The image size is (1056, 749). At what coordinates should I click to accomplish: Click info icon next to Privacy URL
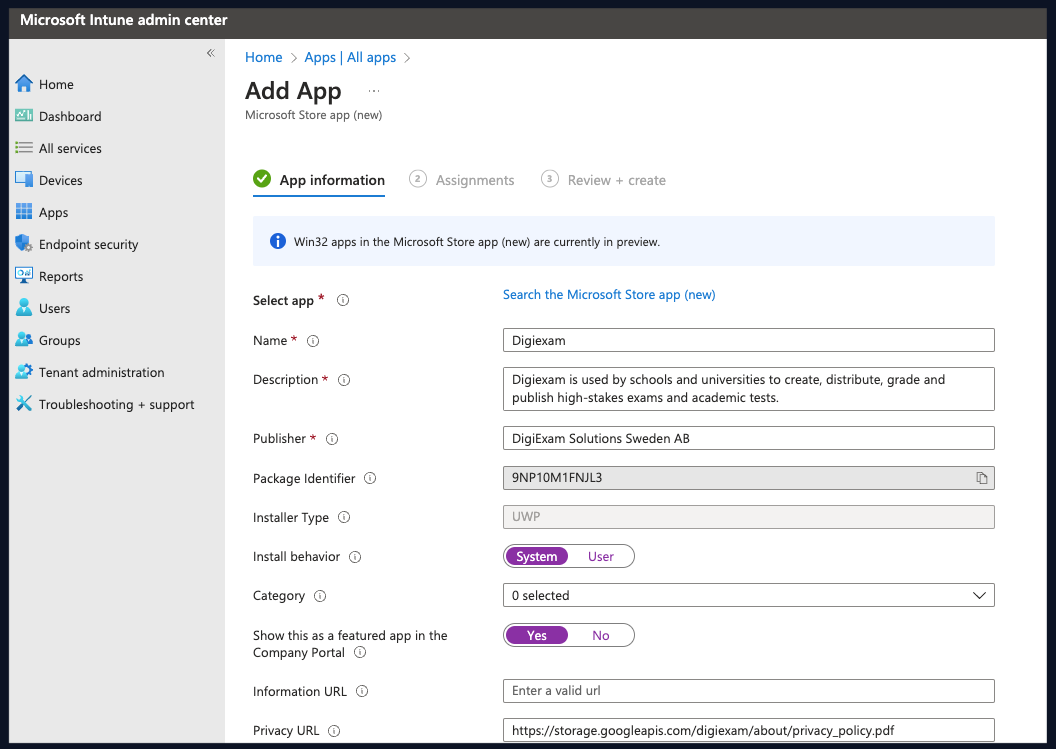click(333, 731)
